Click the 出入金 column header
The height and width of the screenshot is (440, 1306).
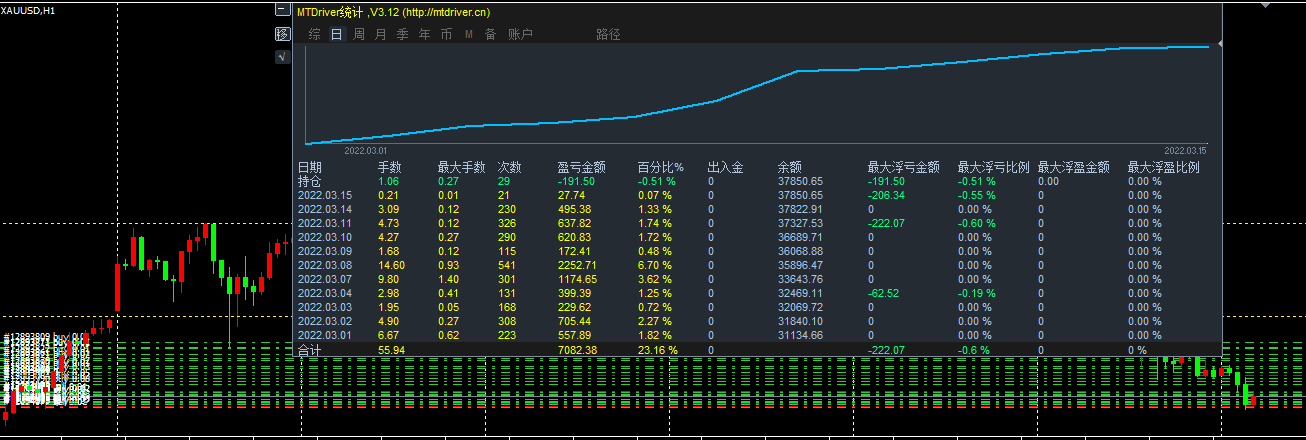[726, 168]
